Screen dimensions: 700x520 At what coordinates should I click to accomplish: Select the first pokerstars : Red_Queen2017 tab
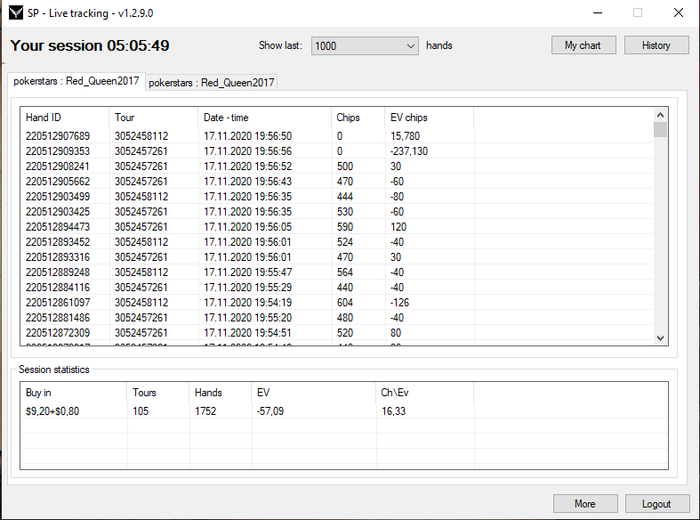point(76,81)
